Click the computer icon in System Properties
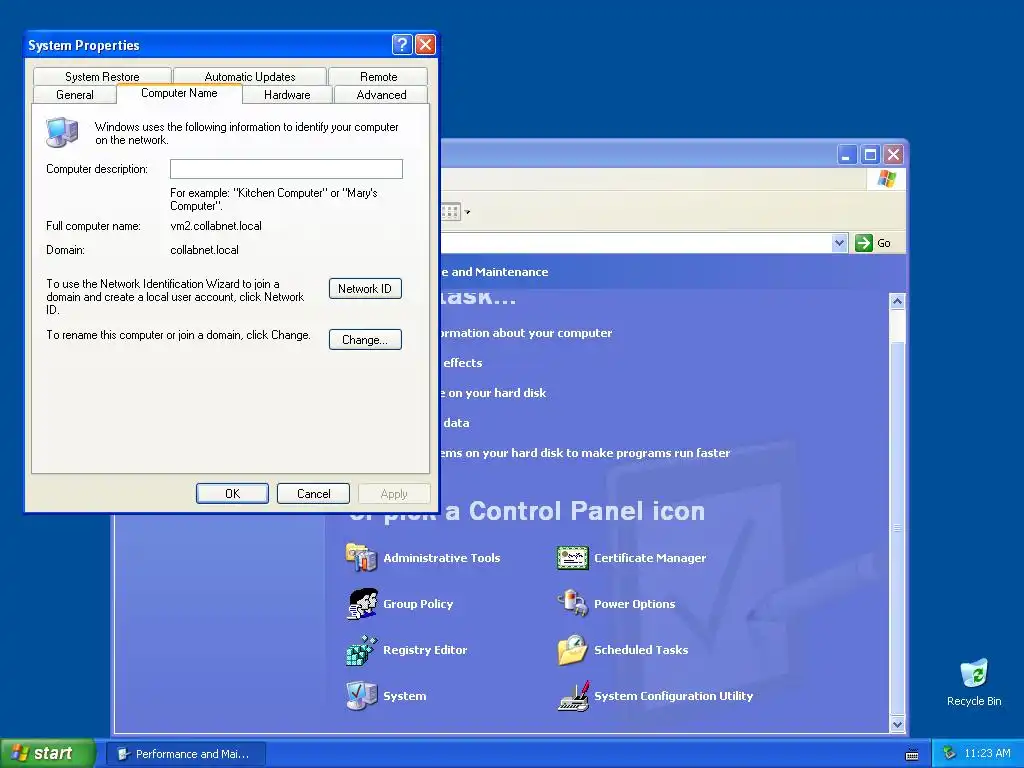The image size is (1024, 768). coord(62,132)
